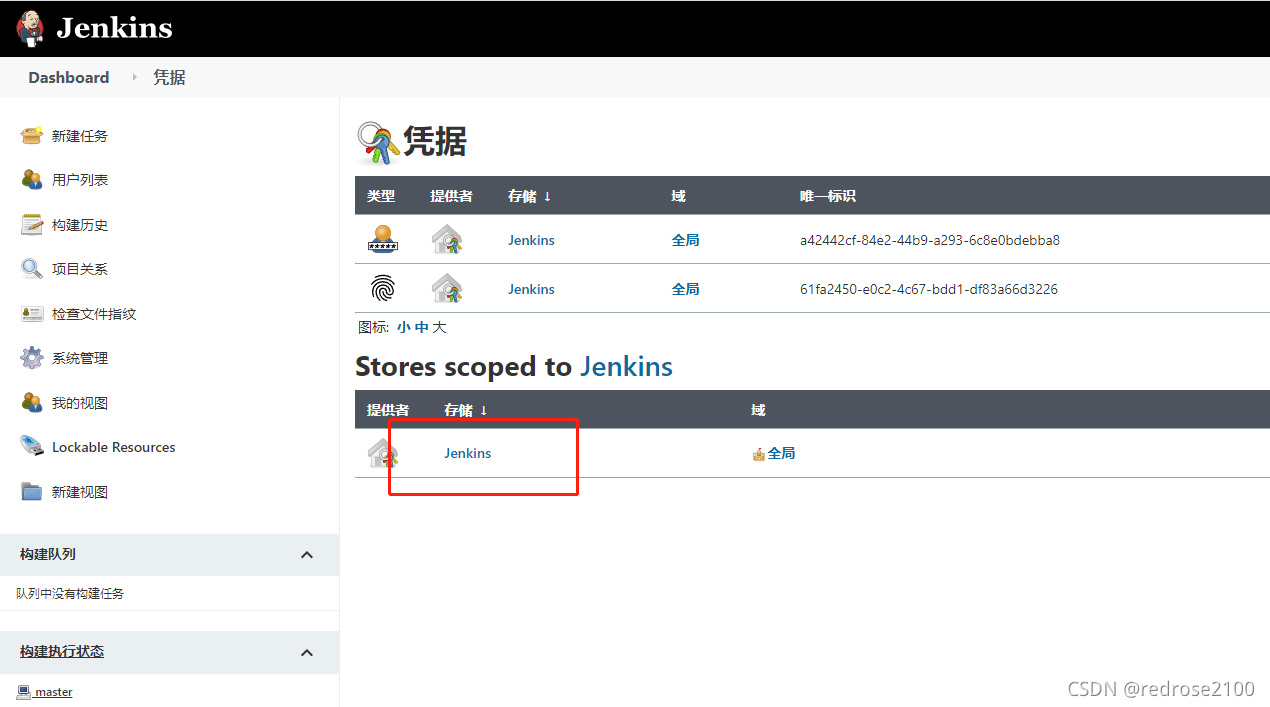Image resolution: width=1270 pixels, height=707 pixels.
Task: Collapse the 构建执行状态 panel
Action: tap(307, 652)
